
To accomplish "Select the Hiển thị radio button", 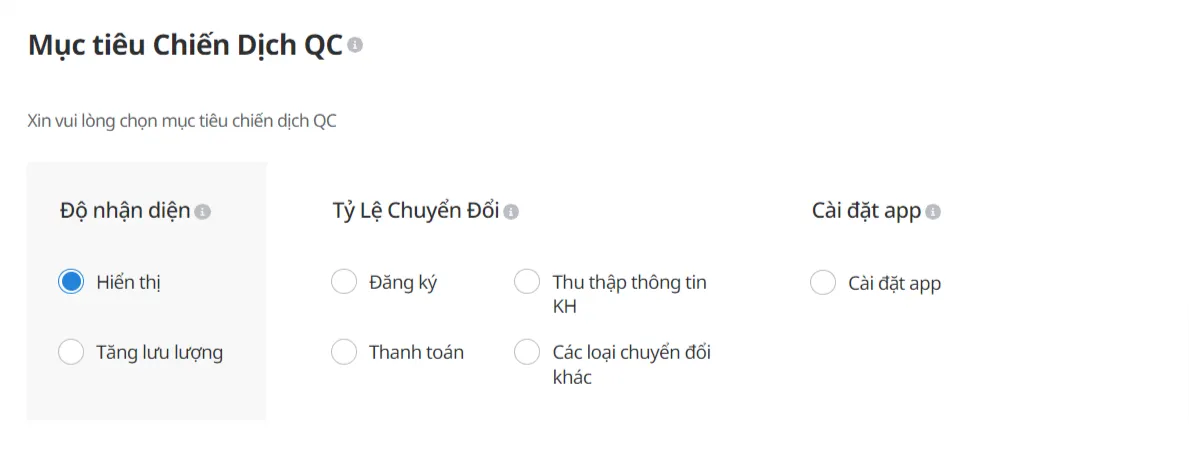I will point(71,282).
